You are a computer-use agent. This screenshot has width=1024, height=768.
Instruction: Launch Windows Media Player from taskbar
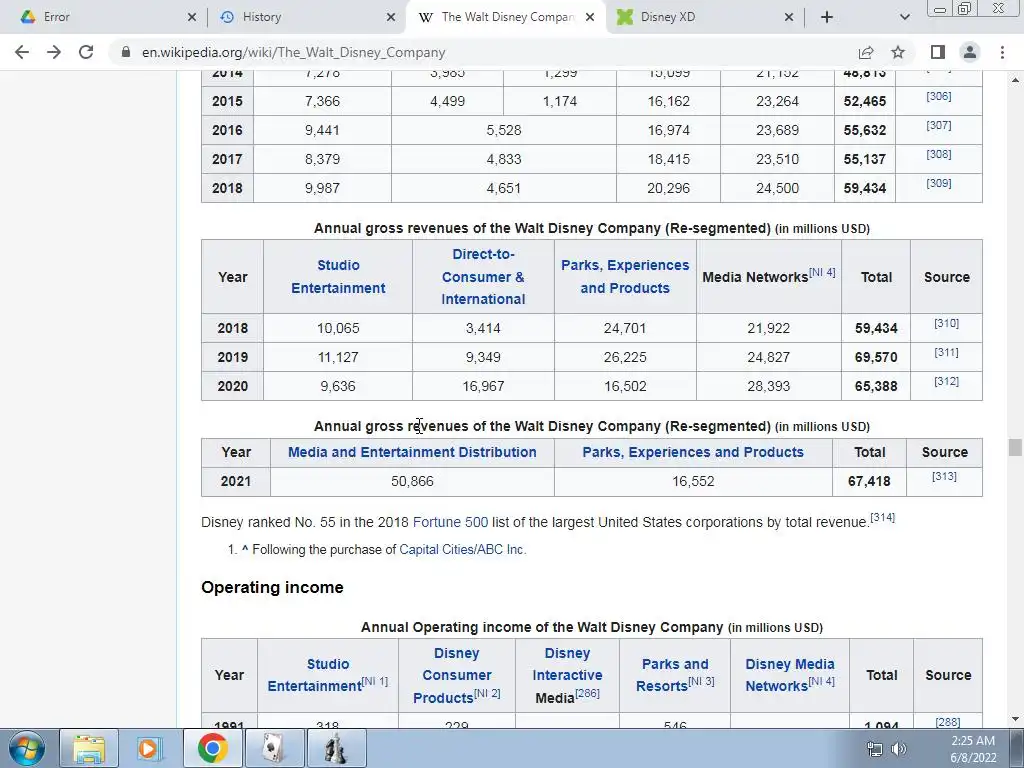click(149, 748)
